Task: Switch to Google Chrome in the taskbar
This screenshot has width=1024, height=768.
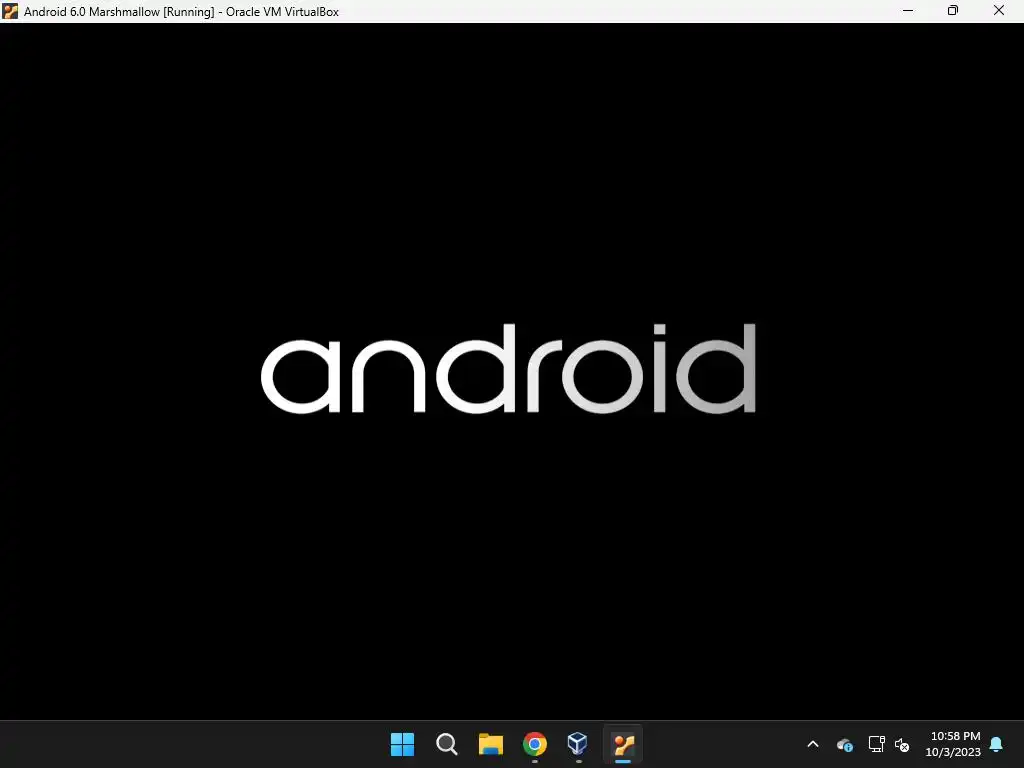Action: pos(535,744)
